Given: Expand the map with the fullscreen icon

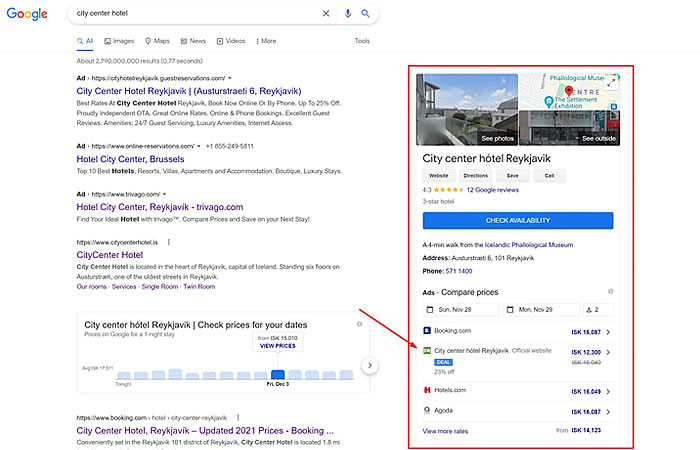Looking at the screenshot, I should (611, 83).
